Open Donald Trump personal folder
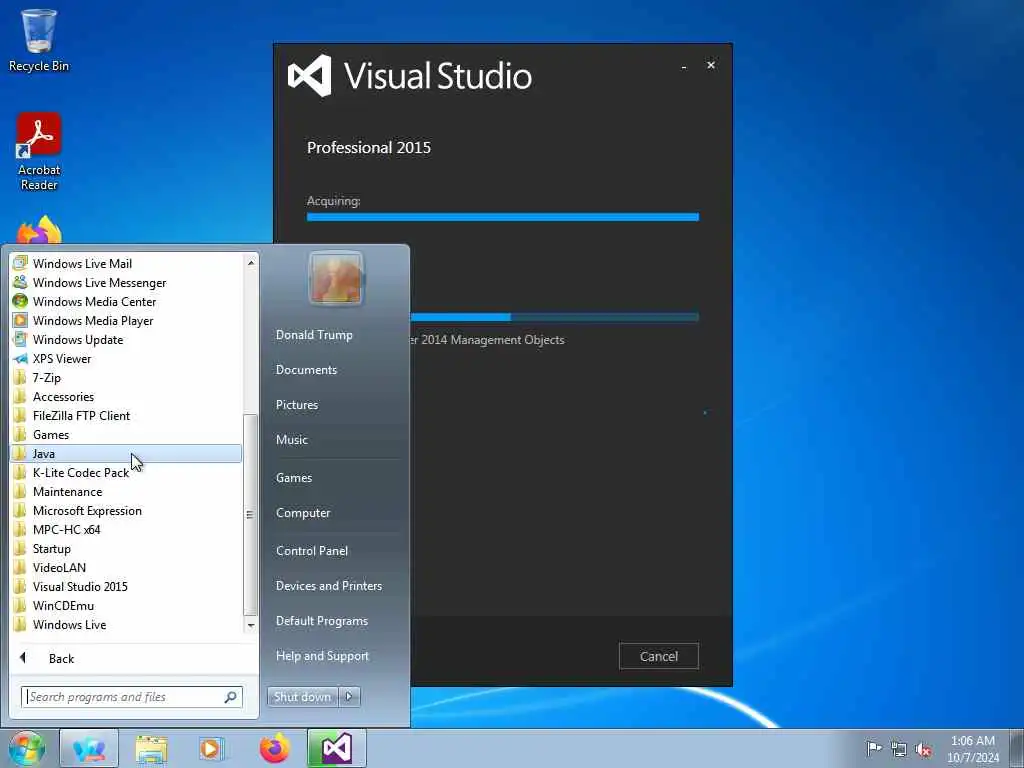Viewport: 1024px width, 768px height. [314, 334]
